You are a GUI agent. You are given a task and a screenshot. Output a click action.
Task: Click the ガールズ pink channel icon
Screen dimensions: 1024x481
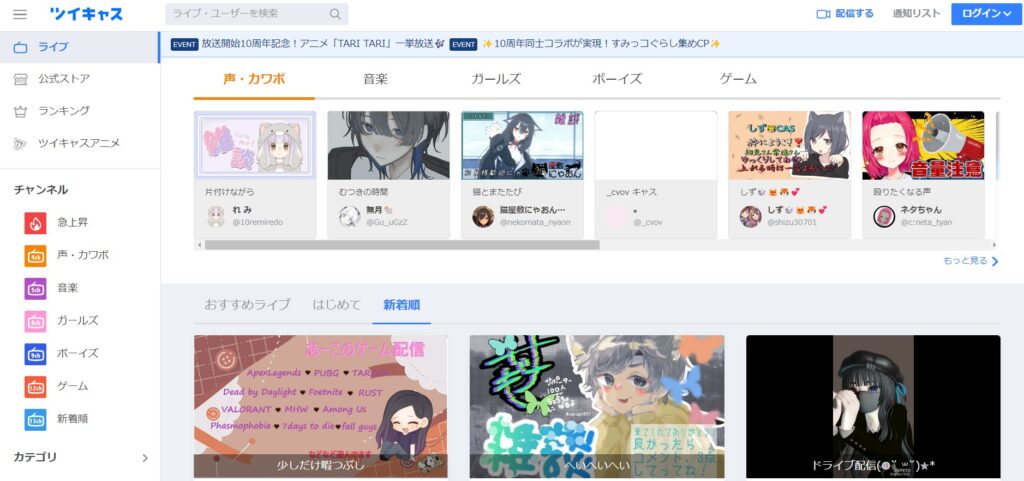point(35,321)
